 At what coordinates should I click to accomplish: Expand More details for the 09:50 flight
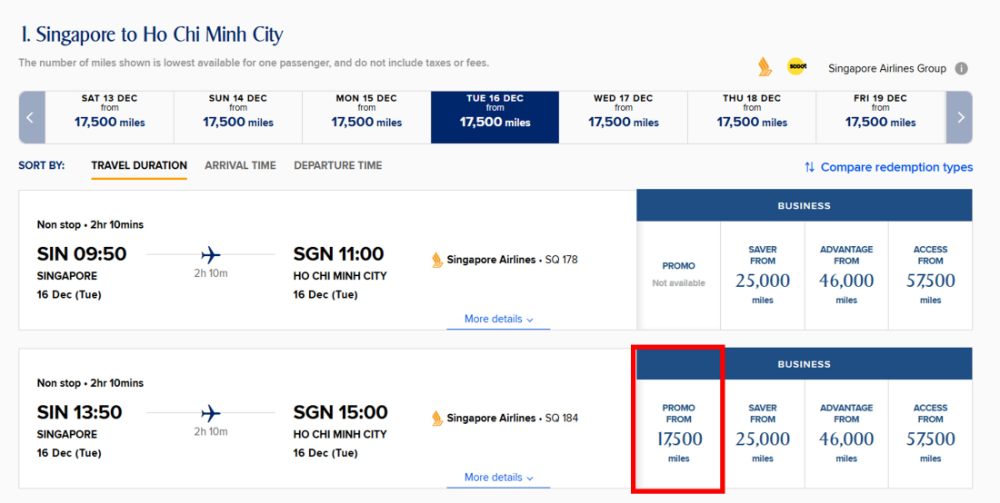pos(498,319)
